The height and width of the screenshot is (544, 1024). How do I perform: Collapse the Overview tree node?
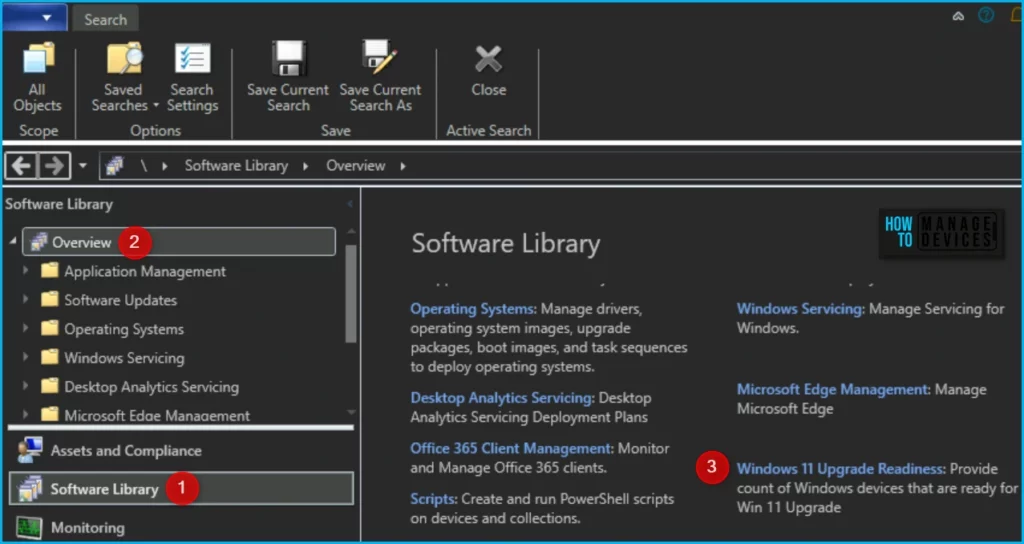pyautogui.click(x=14, y=242)
